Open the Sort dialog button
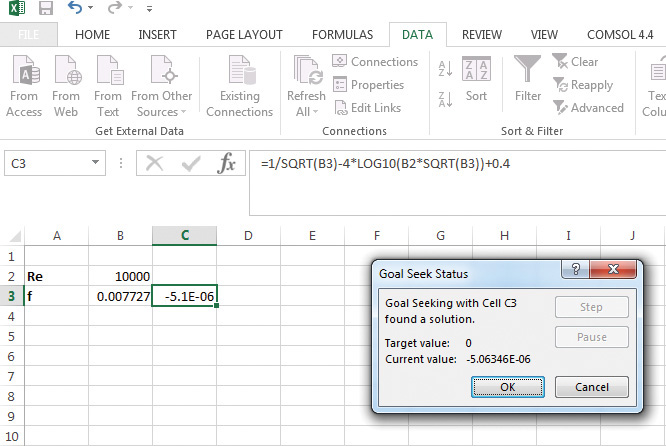 pos(477,80)
